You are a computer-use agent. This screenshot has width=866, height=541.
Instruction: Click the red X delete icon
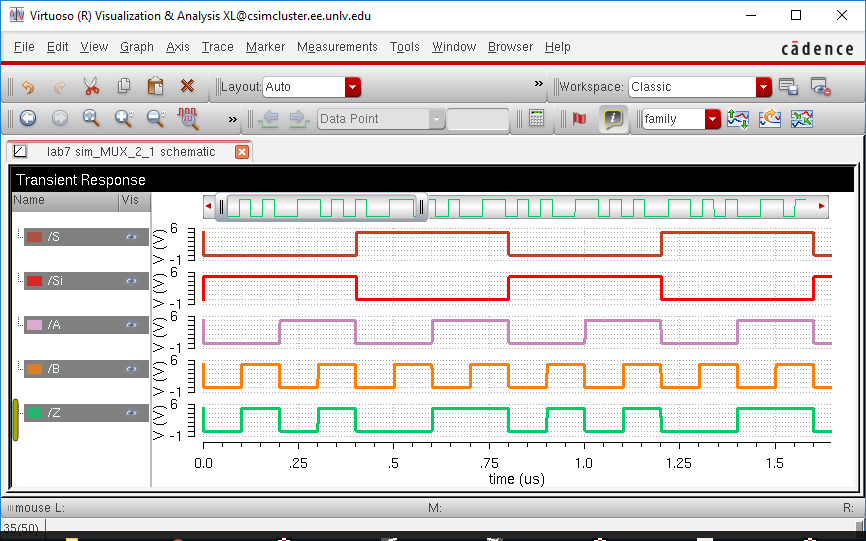(187, 87)
